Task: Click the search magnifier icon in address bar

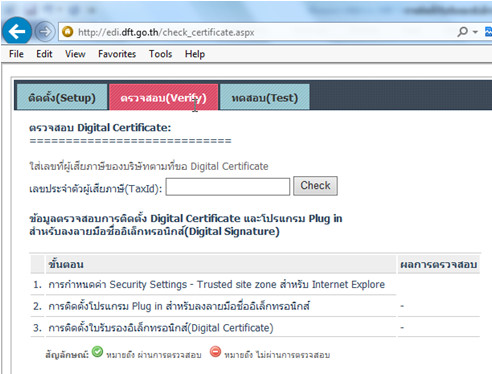Action: point(462,32)
